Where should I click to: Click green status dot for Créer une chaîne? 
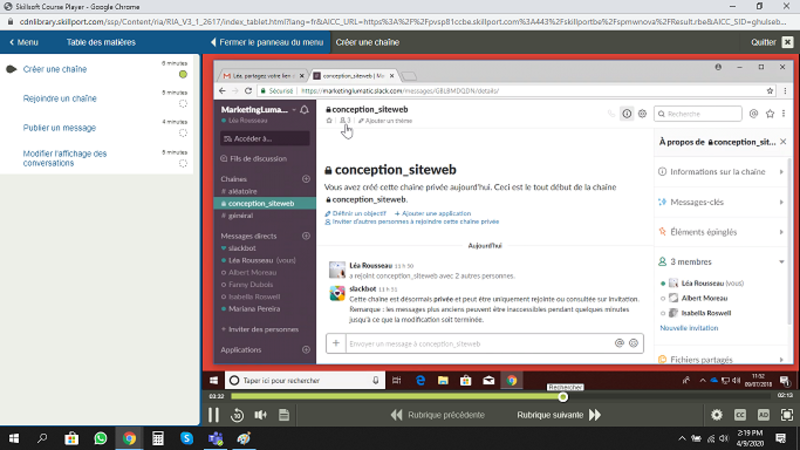tap(183, 74)
